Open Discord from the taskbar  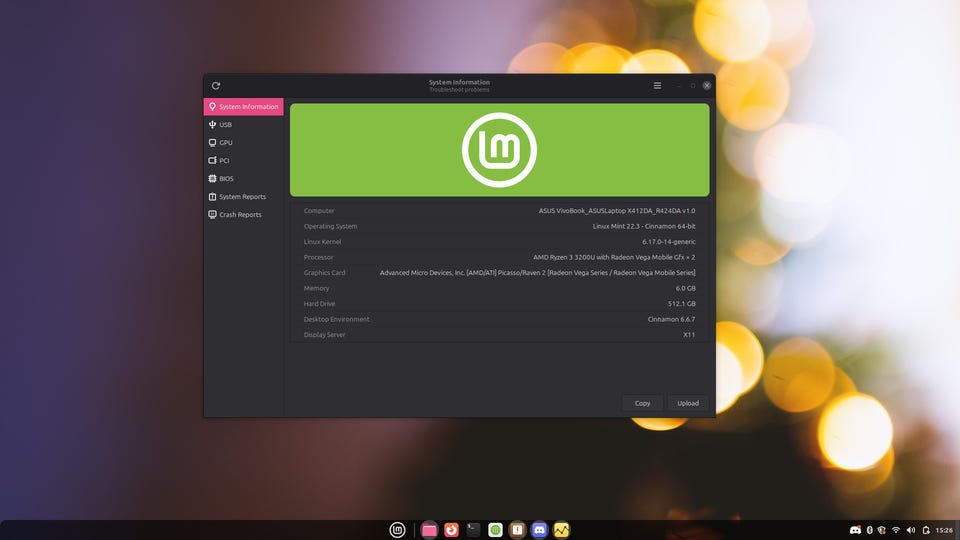[540, 530]
